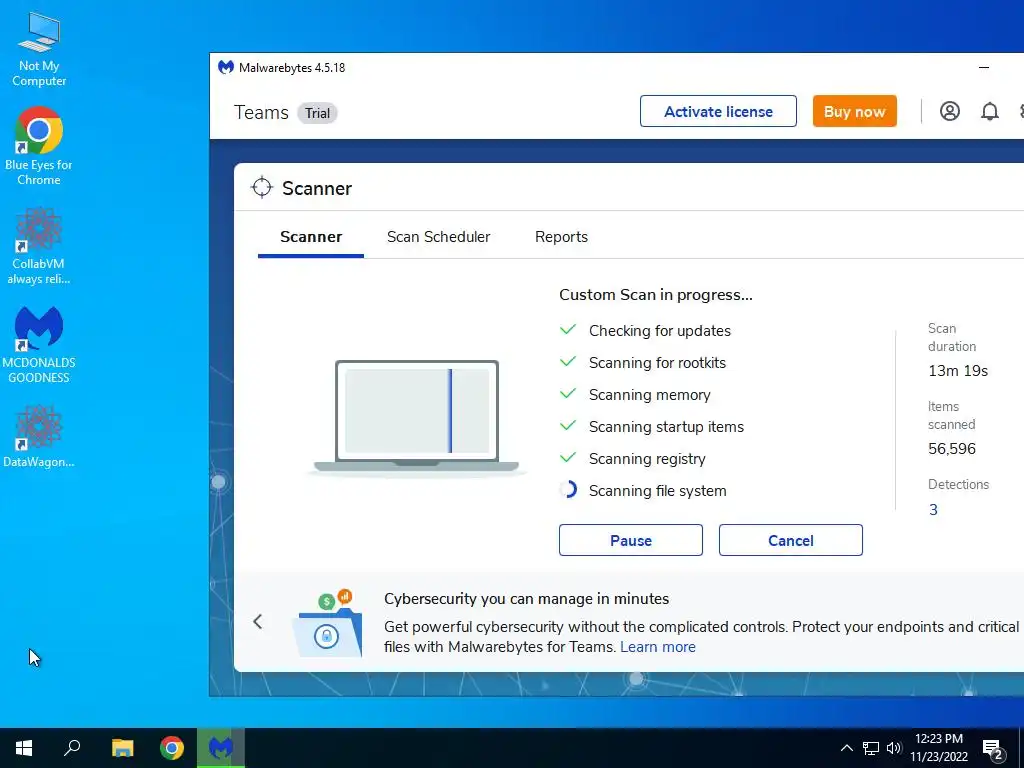Click the detections count 3

click(x=933, y=509)
